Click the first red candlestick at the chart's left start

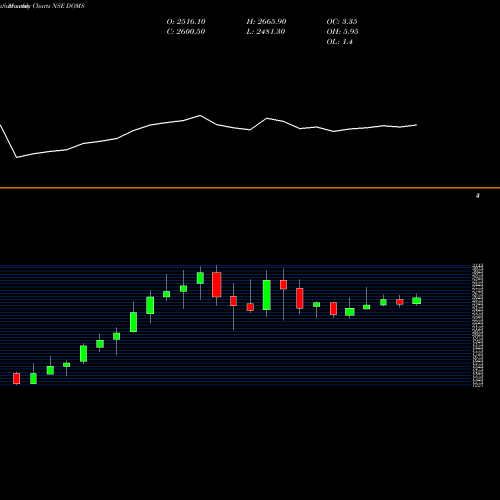(17, 378)
